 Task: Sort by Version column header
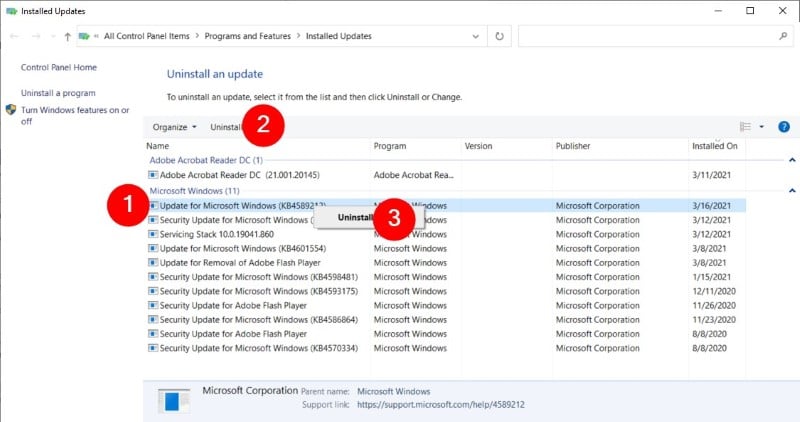479,146
